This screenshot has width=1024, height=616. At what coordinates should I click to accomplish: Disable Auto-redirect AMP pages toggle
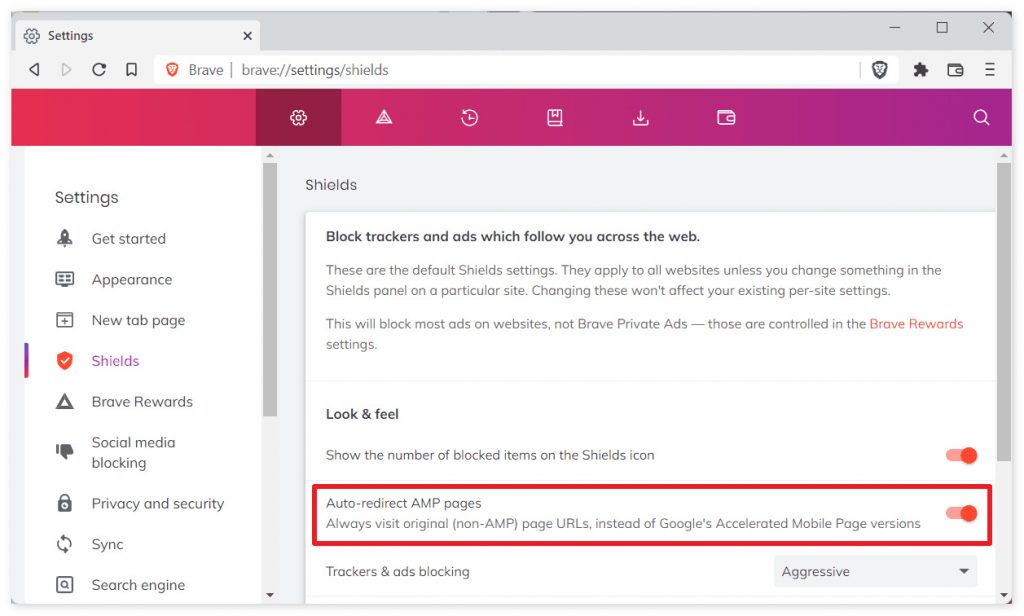(961, 513)
